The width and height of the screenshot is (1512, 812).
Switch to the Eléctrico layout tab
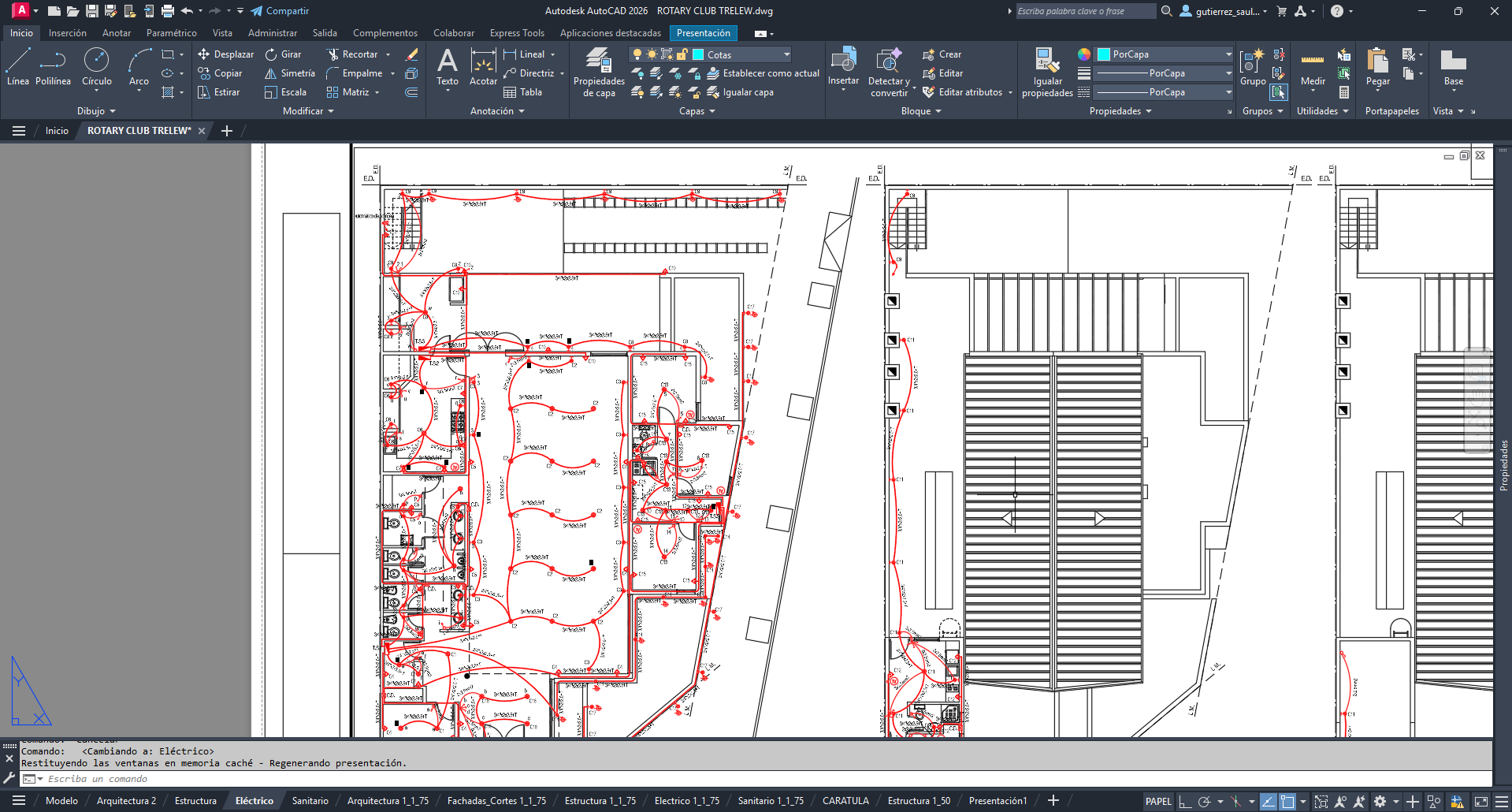254,800
